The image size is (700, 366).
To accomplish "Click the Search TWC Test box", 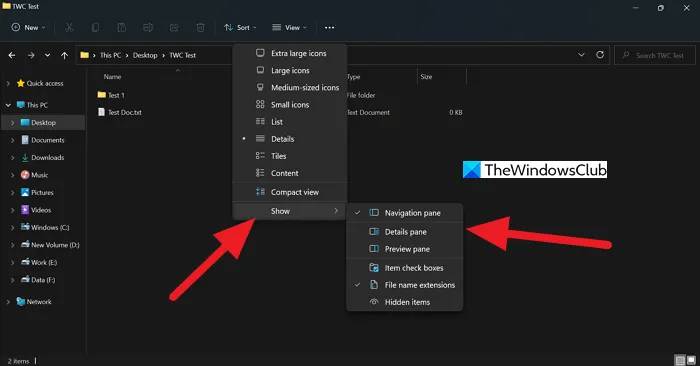I will tap(655, 55).
